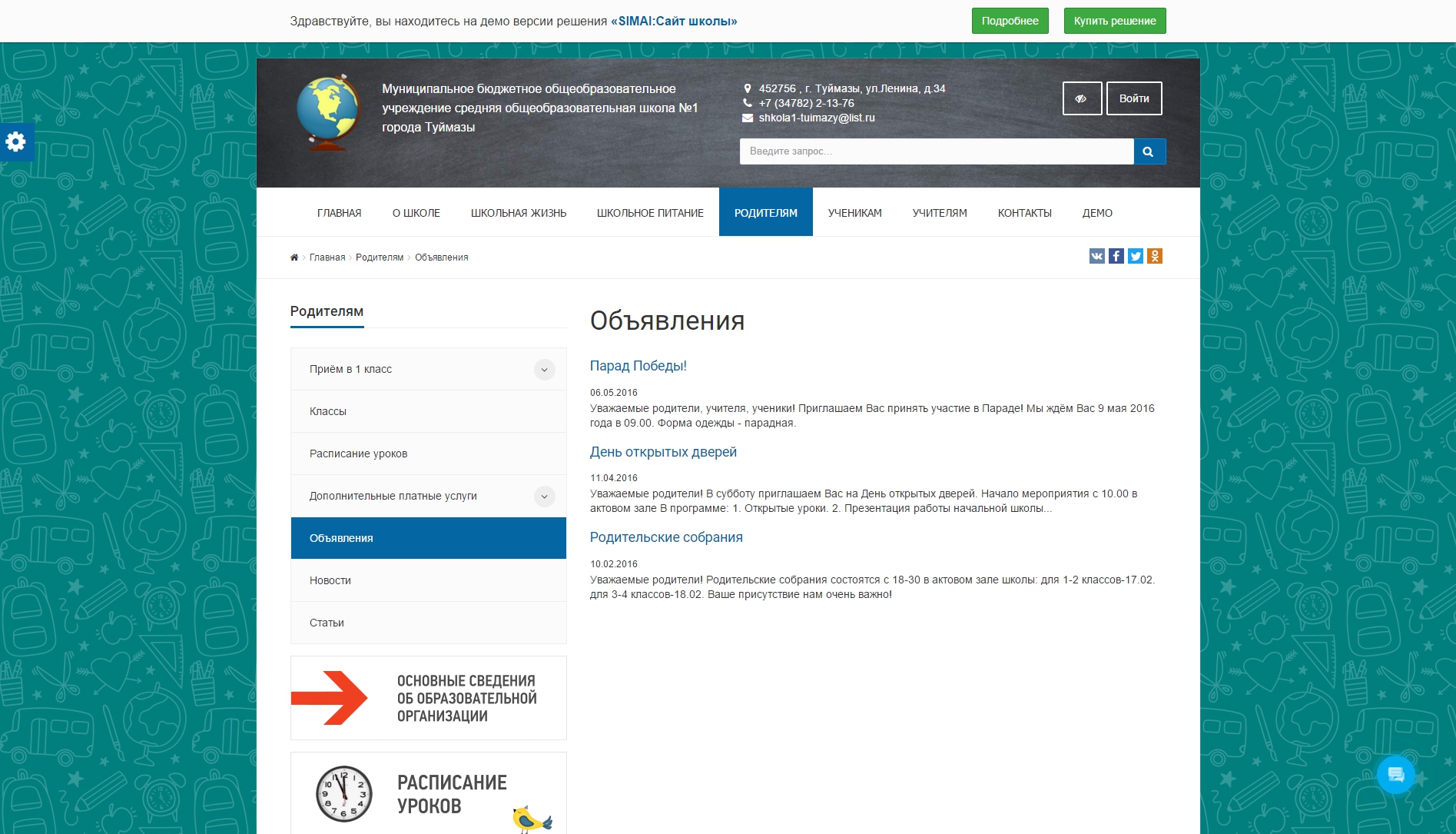Click the search magnifier button
The width and height of the screenshot is (1456, 834).
click(1149, 151)
